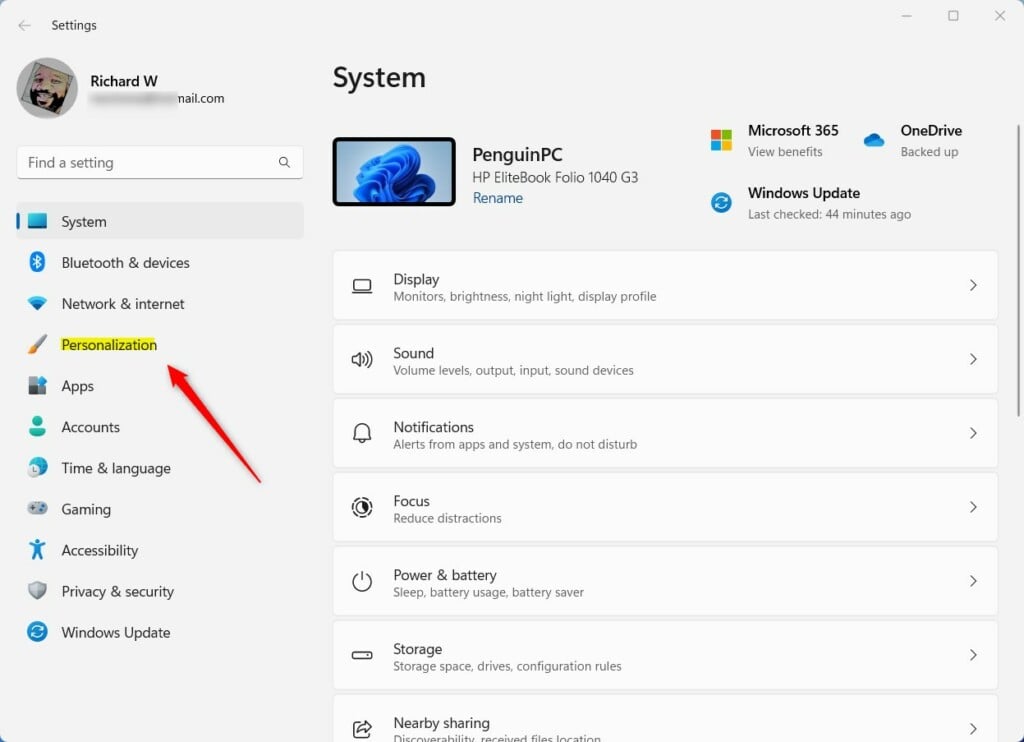
Task: Click the search magnifier icon
Action: [284, 162]
